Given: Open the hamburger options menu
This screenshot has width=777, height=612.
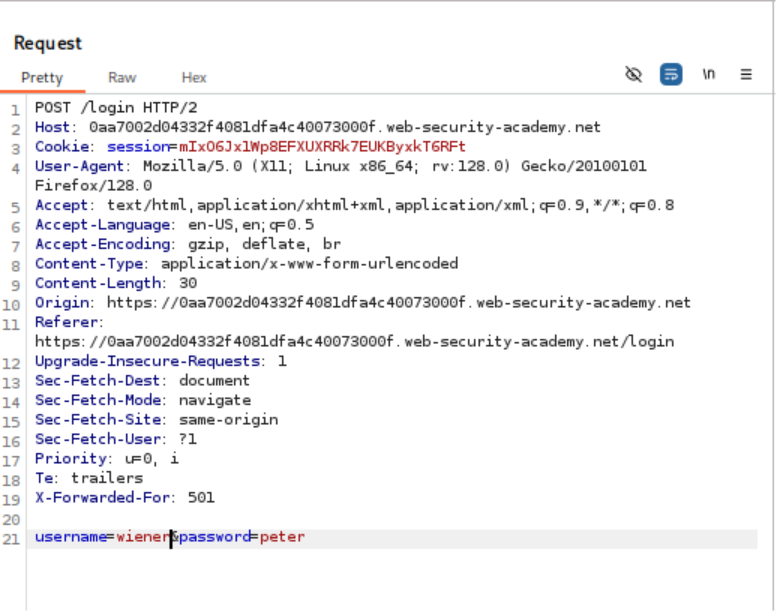Looking at the screenshot, I should [746, 75].
